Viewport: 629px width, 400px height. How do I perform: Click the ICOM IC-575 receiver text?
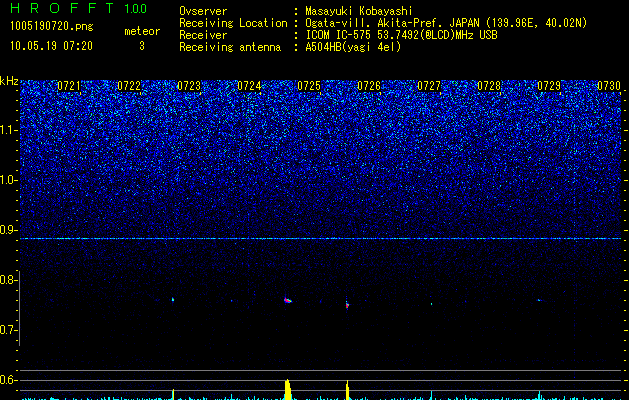(401, 35)
